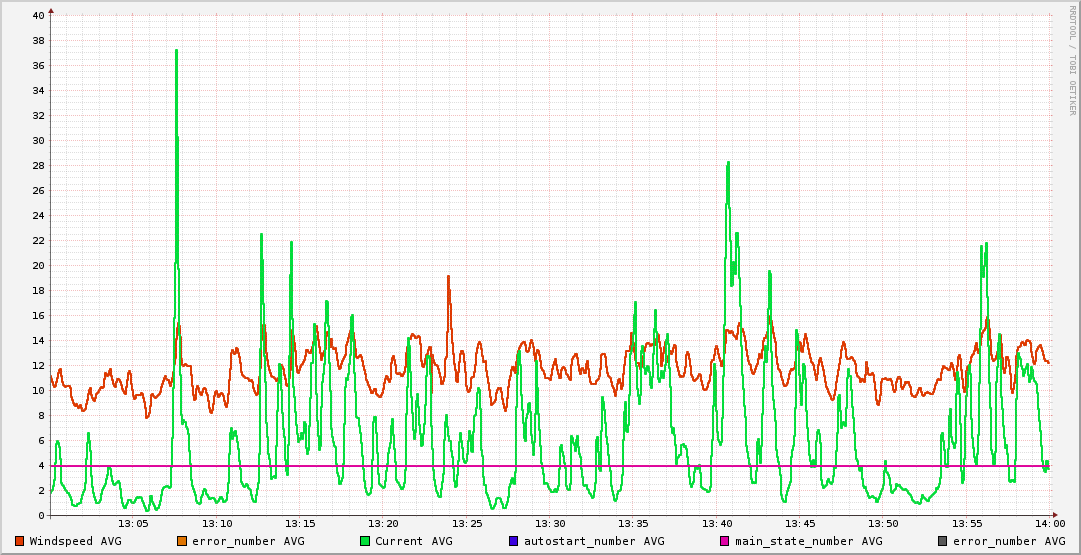Click the orange error_number legend swatch

[182, 541]
